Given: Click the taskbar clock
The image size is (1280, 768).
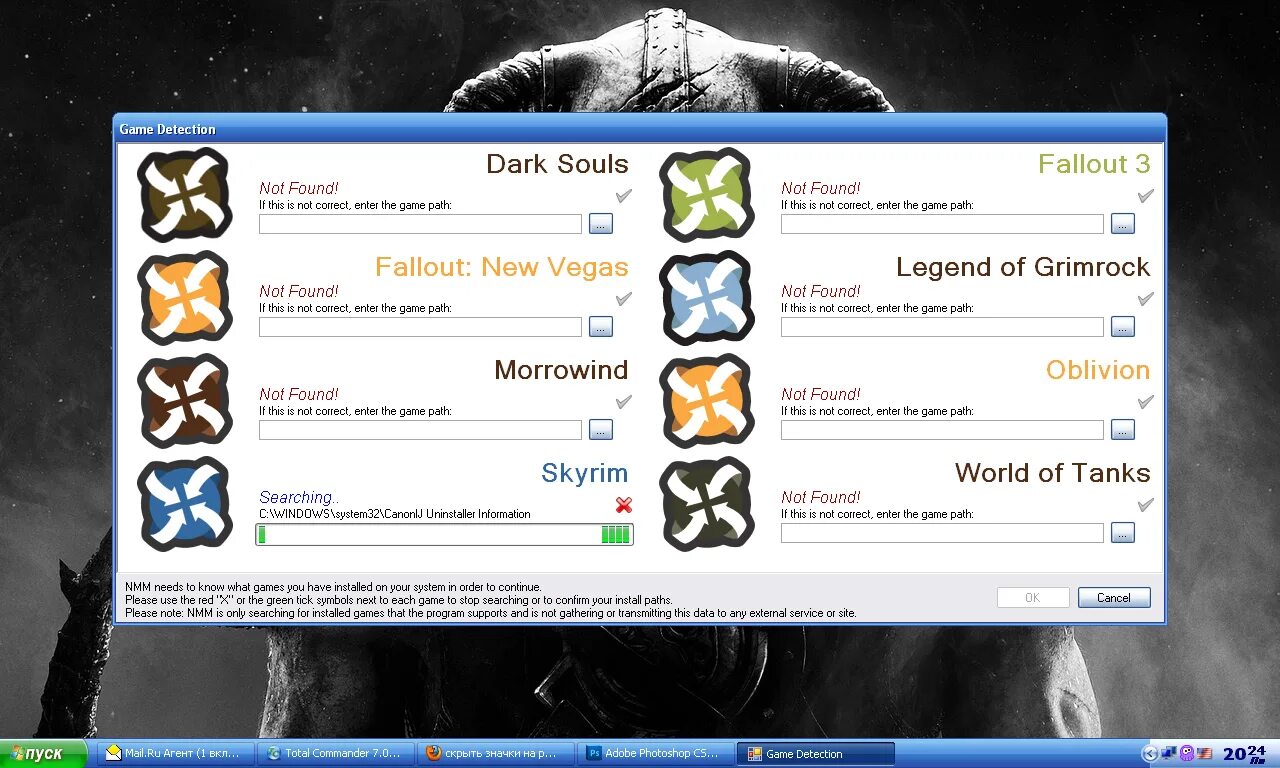Looking at the screenshot, I should pos(1245,754).
